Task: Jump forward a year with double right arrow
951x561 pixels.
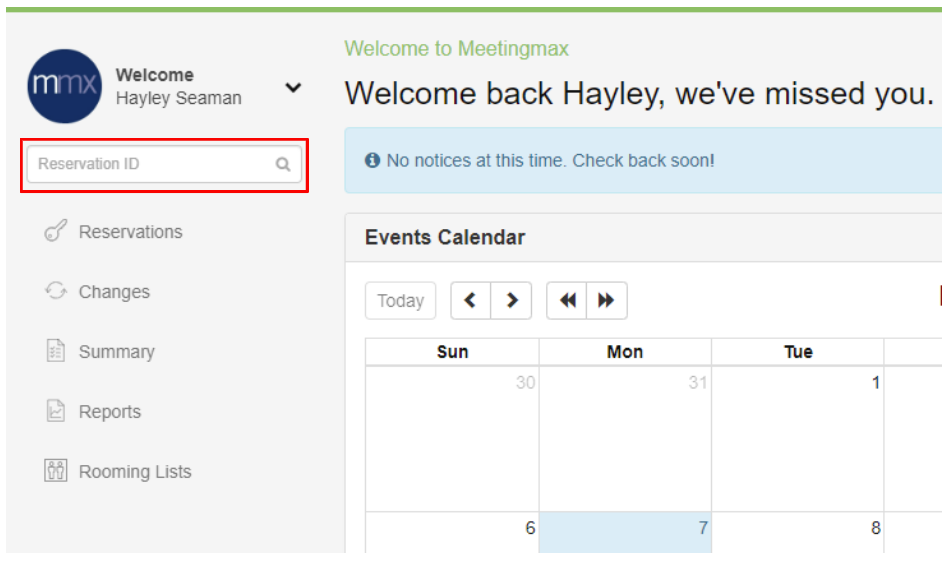Action: (607, 300)
